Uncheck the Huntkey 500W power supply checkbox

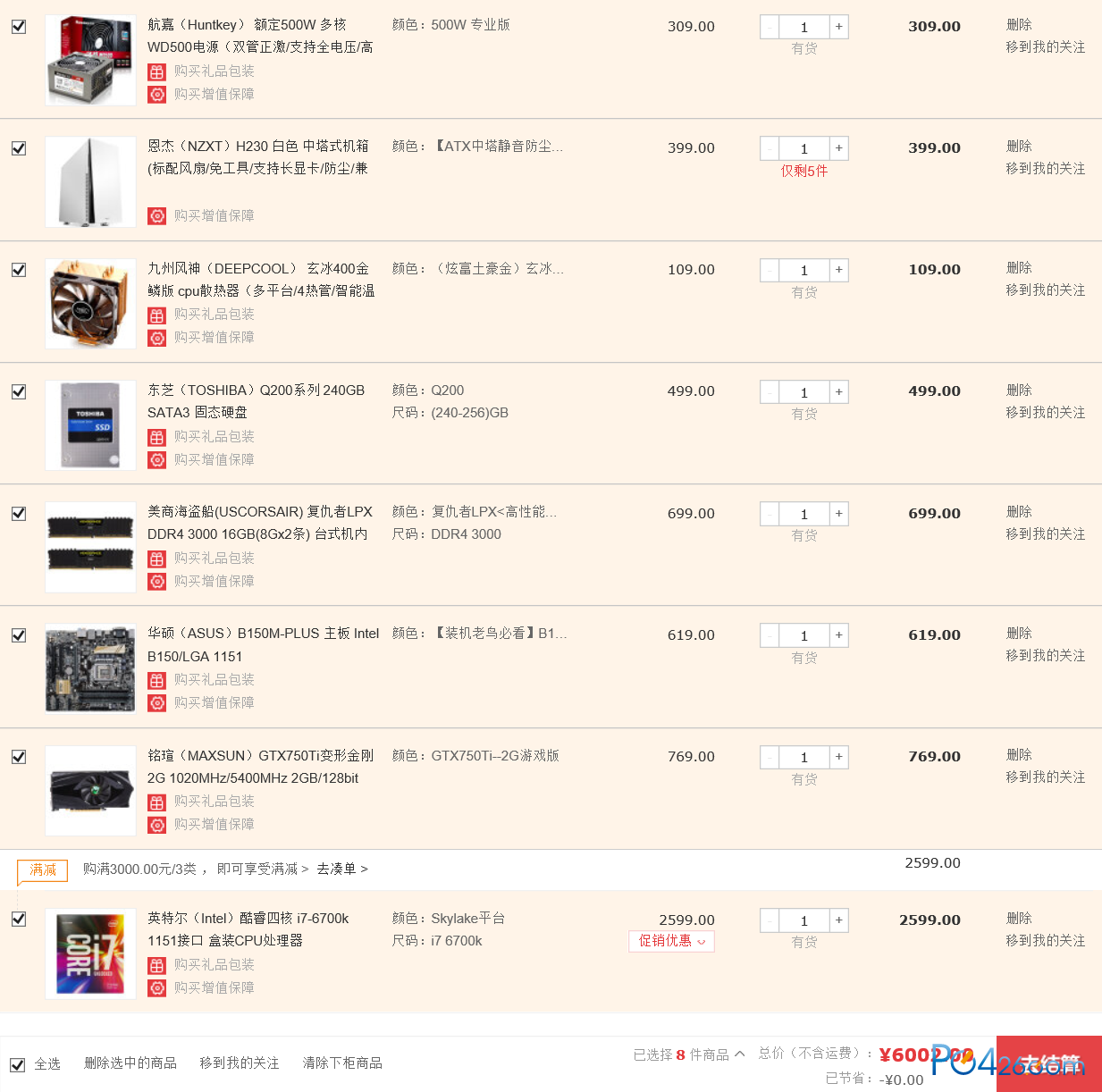(19, 27)
